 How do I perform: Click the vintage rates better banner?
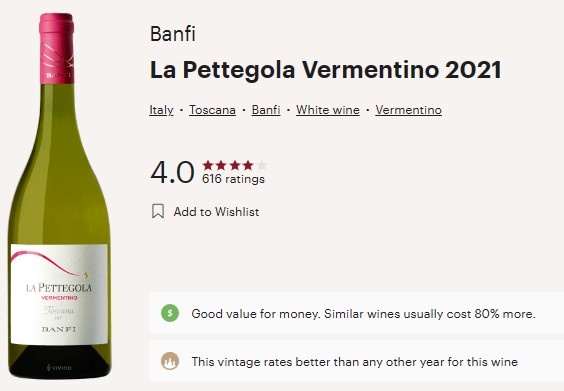point(356,361)
